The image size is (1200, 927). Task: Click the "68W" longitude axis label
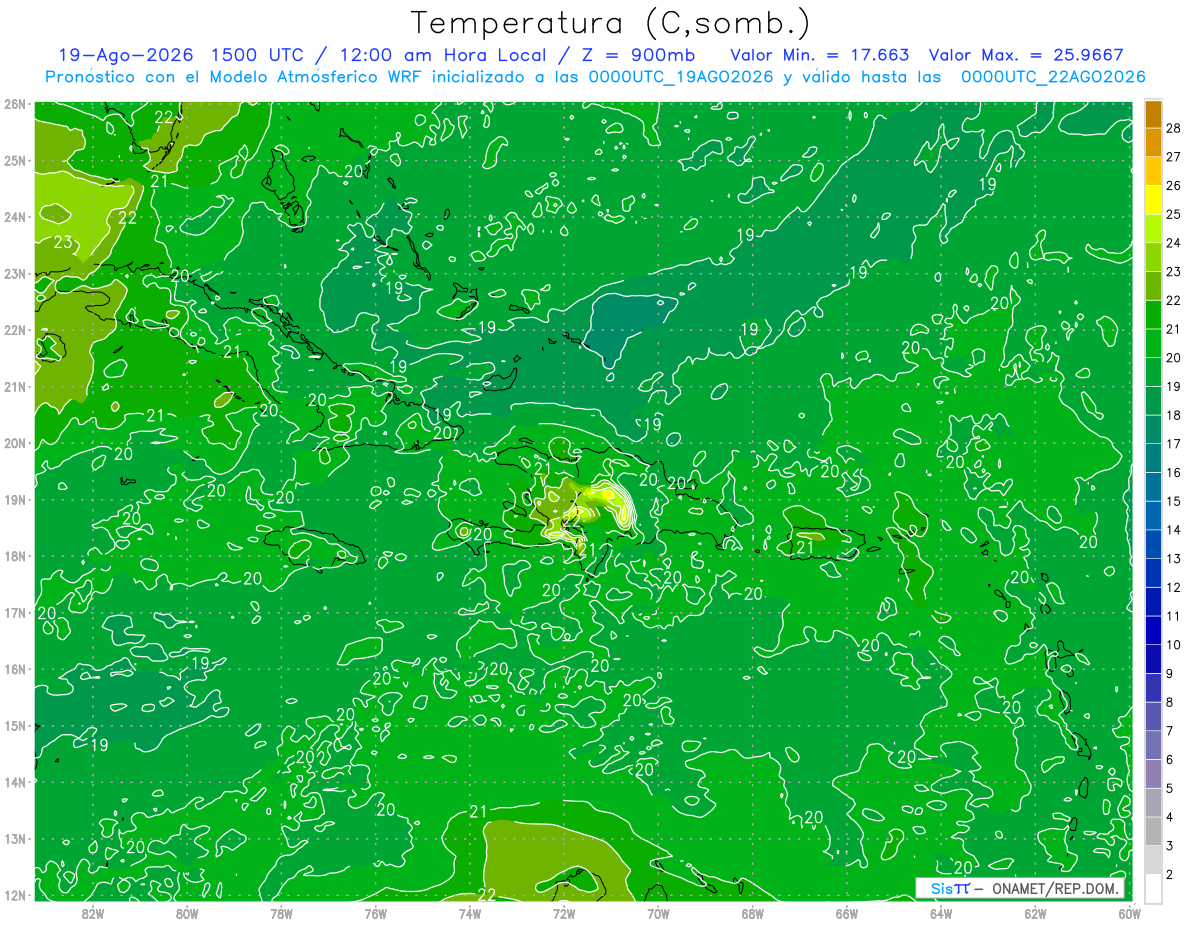point(752,912)
